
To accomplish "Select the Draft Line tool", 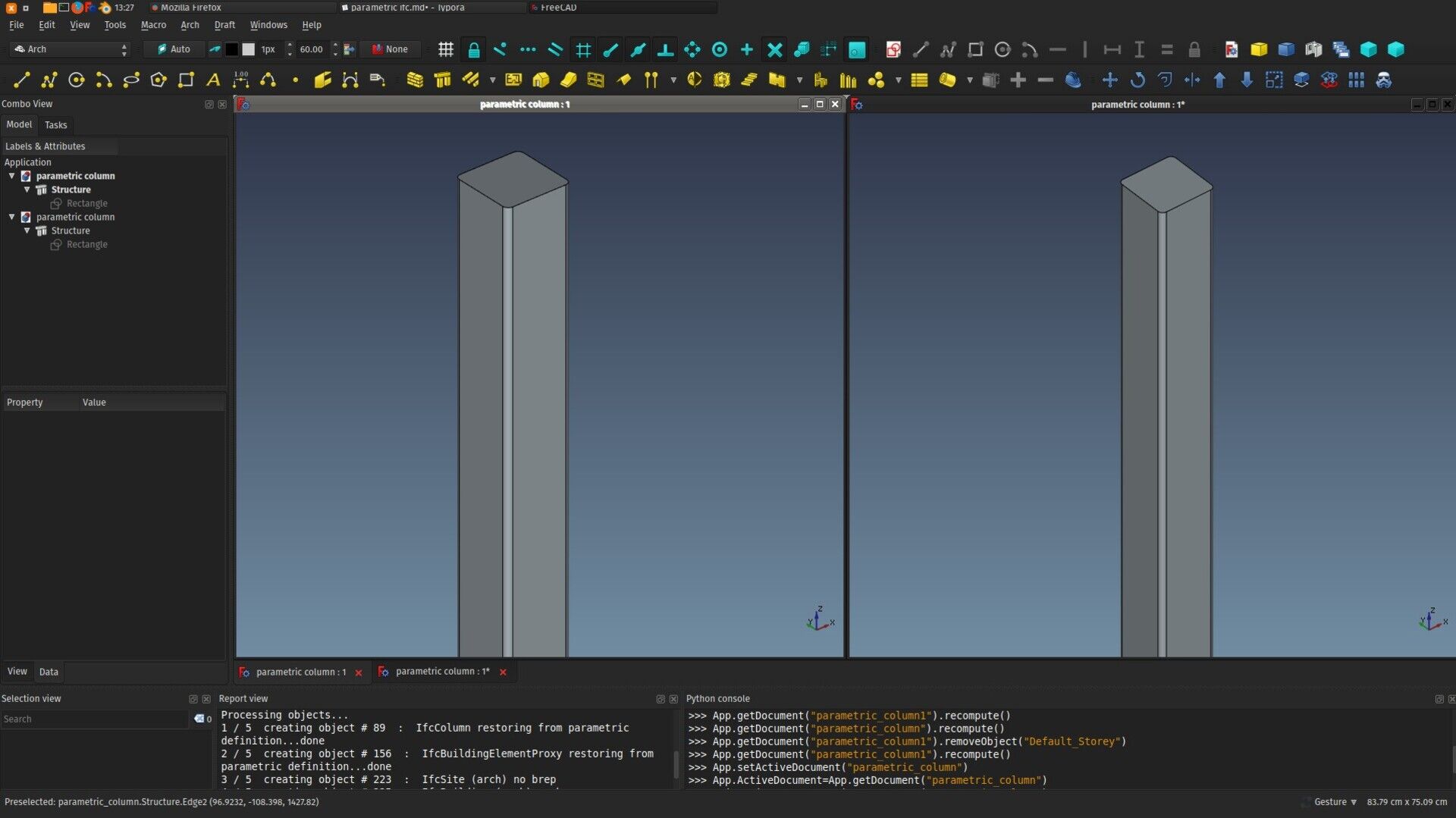I will click(x=22, y=80).
